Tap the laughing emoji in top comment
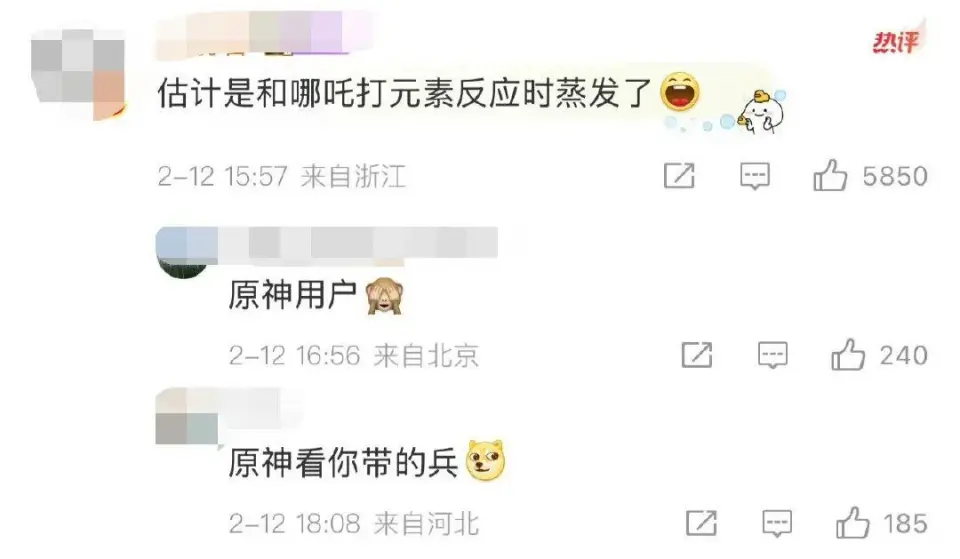The width and height of the screenshot is (960, 559). point(680,92)
